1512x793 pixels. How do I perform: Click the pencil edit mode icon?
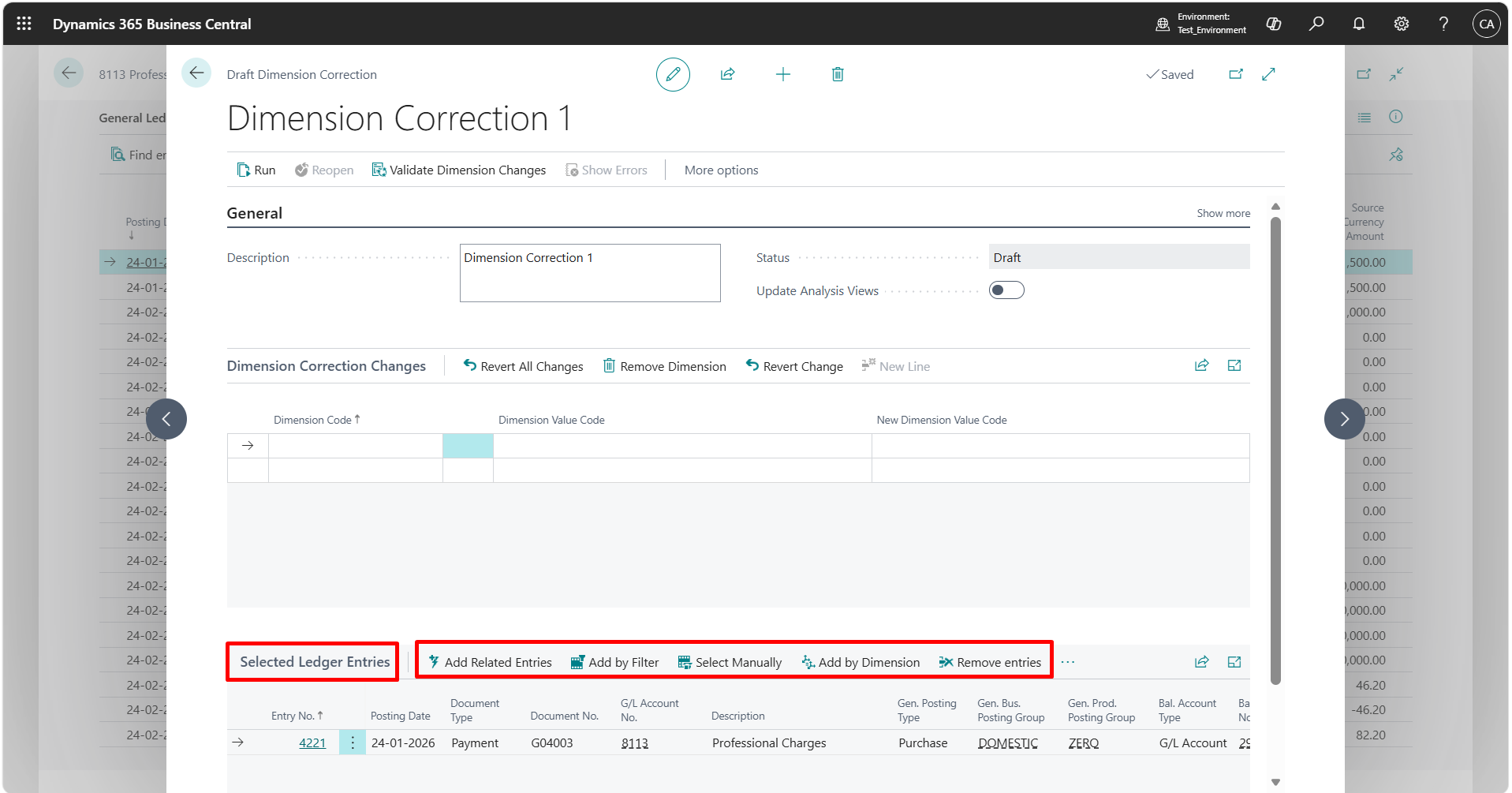[x=673, y=74]
